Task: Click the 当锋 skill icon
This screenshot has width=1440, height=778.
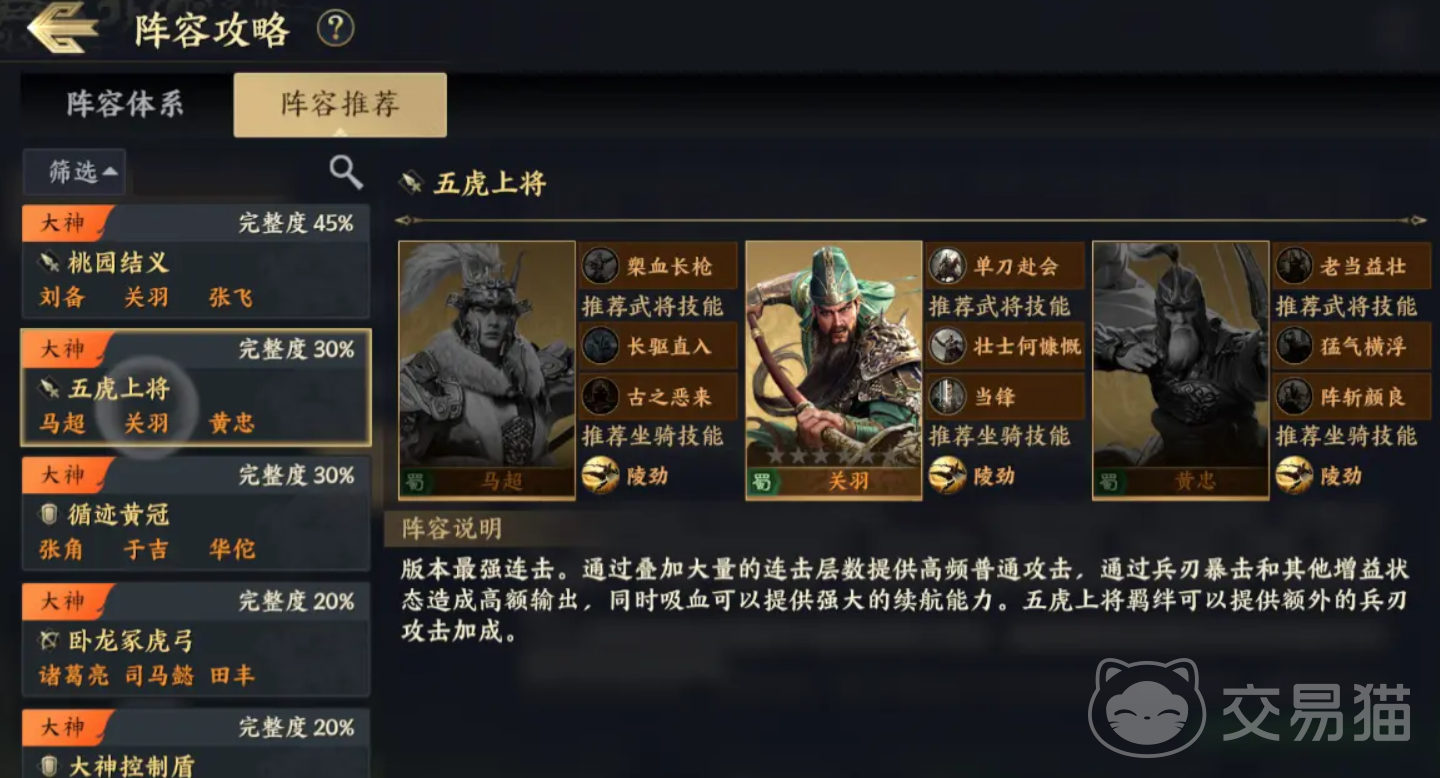Action: click(x=946, y=396)
